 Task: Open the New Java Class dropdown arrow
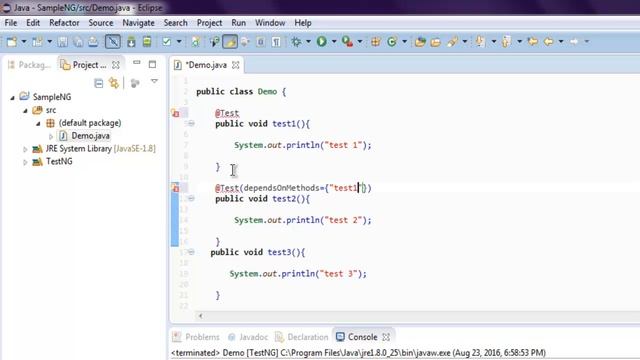click(x=404, y=41)
